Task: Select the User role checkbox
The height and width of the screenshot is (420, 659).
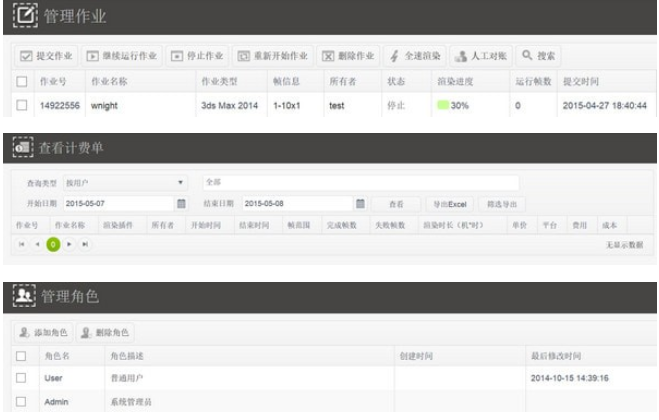Action: pyautogui.click(x=21, y=378)
